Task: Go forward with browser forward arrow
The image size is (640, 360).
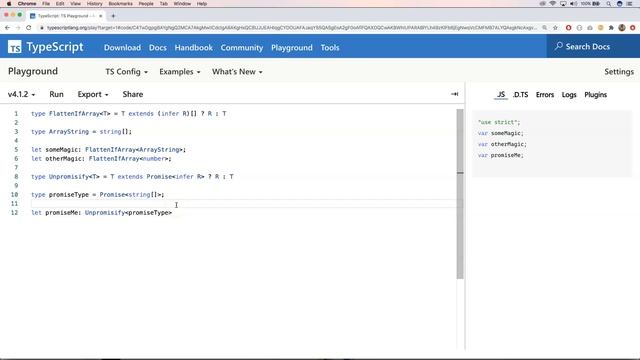Action: [x=18, y=28]
